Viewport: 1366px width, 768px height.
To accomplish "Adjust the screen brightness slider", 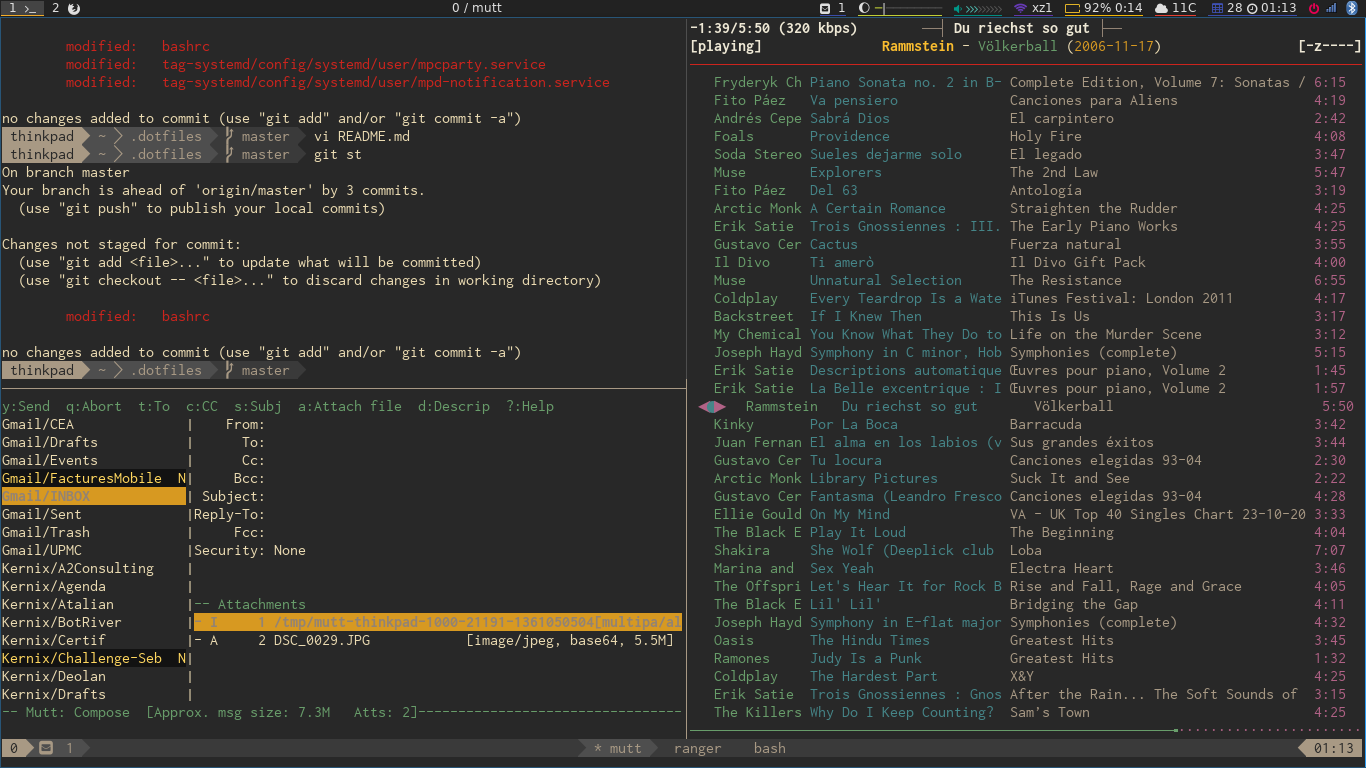I will click(x=909, y=8).
